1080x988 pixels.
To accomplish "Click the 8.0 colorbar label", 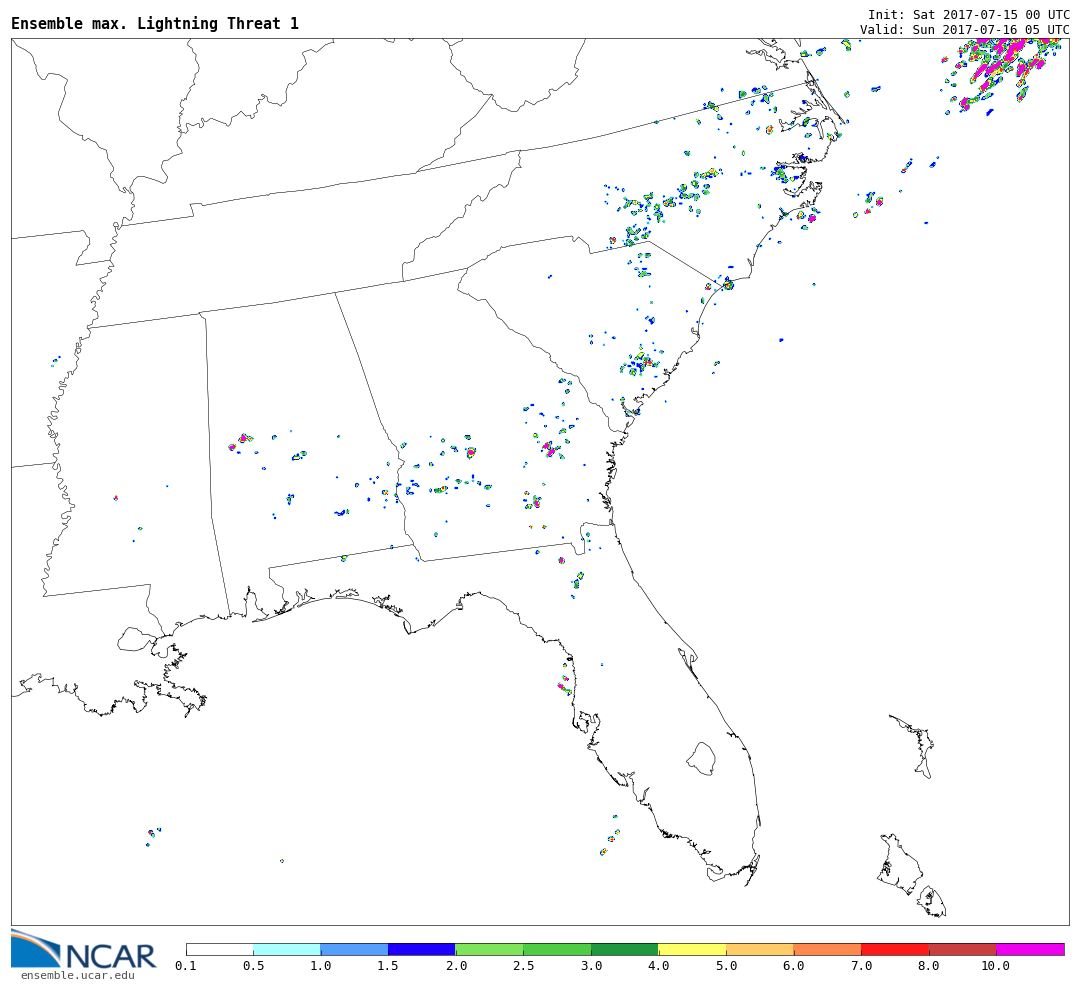I will point(928,966).
